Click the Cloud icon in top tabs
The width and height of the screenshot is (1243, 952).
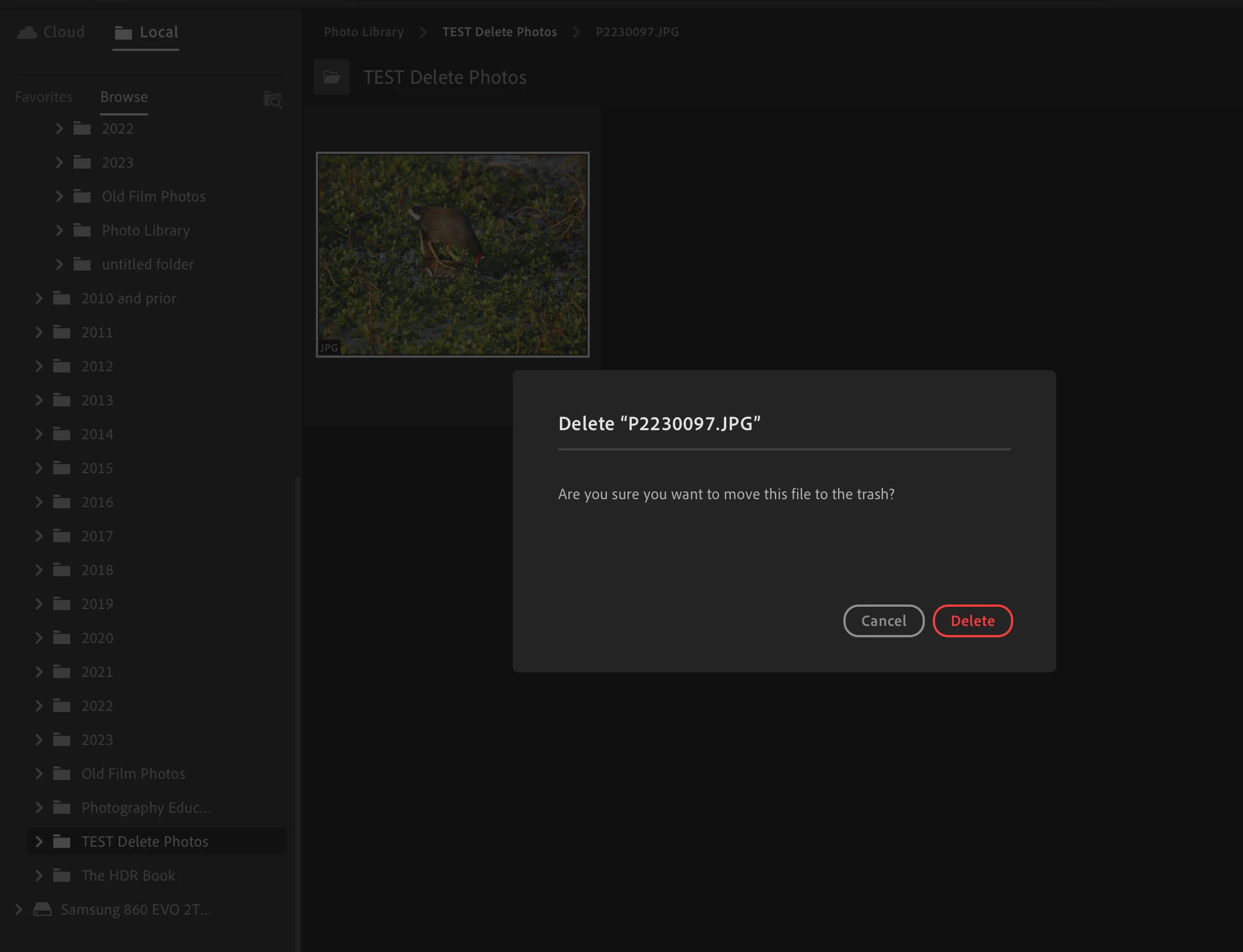(x=27, y=32)
